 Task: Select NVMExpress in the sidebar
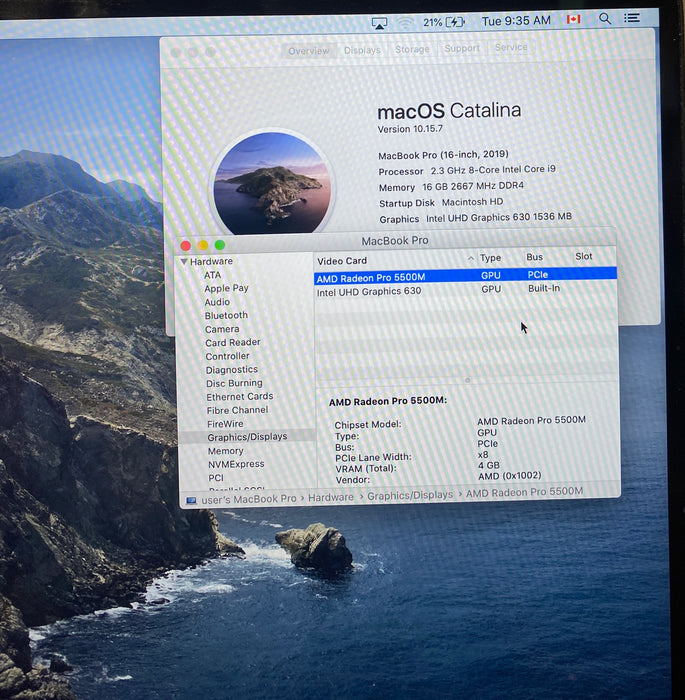(x=236, y=464)
